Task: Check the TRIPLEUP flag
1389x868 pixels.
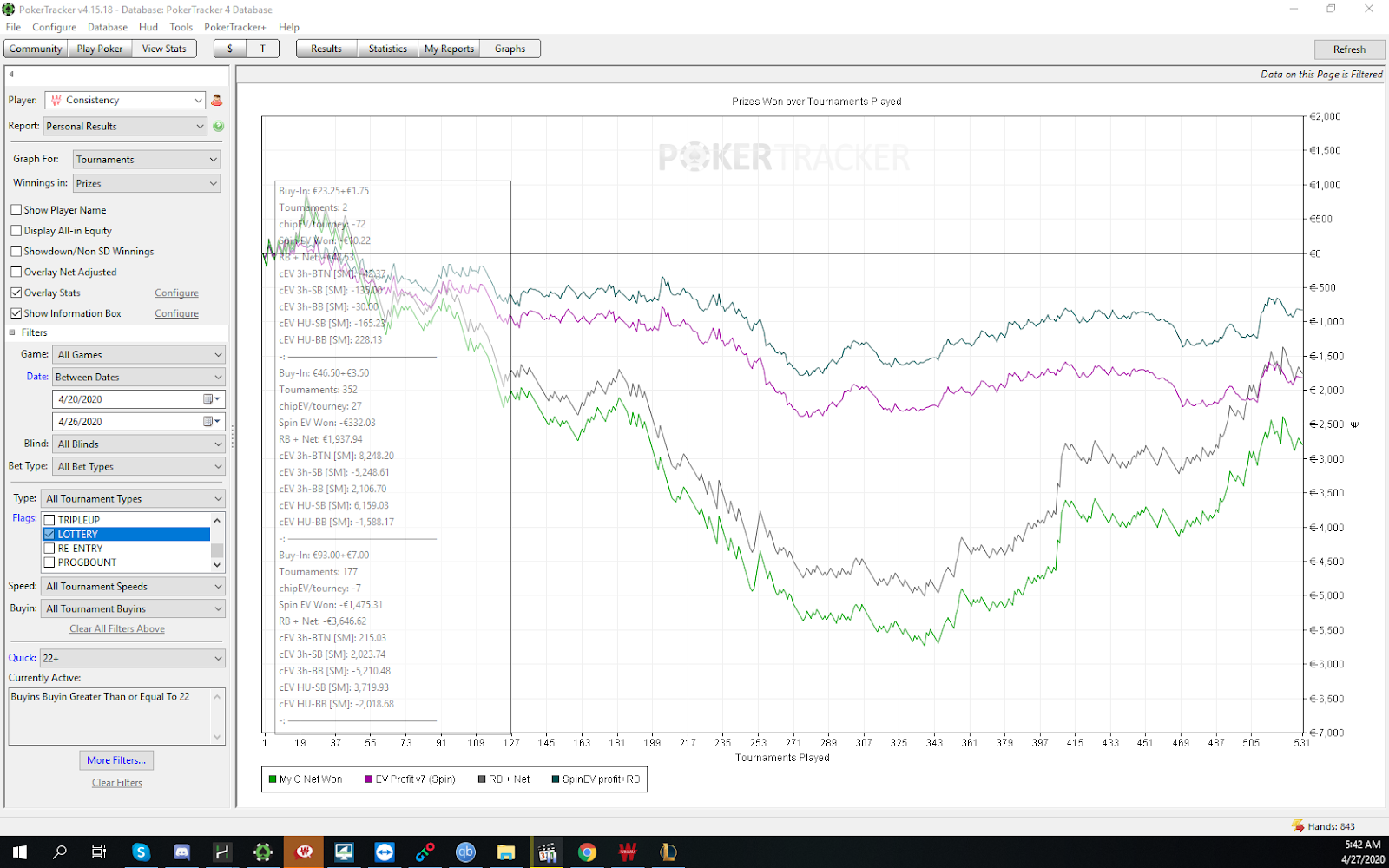Action: [x=50, y=520]
